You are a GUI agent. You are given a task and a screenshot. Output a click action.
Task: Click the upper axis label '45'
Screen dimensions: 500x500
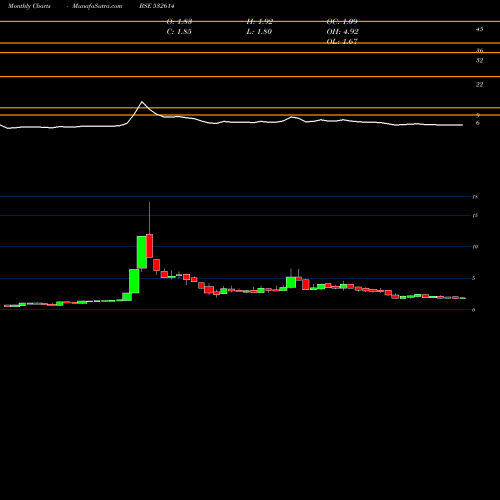[x=479, y=29]
